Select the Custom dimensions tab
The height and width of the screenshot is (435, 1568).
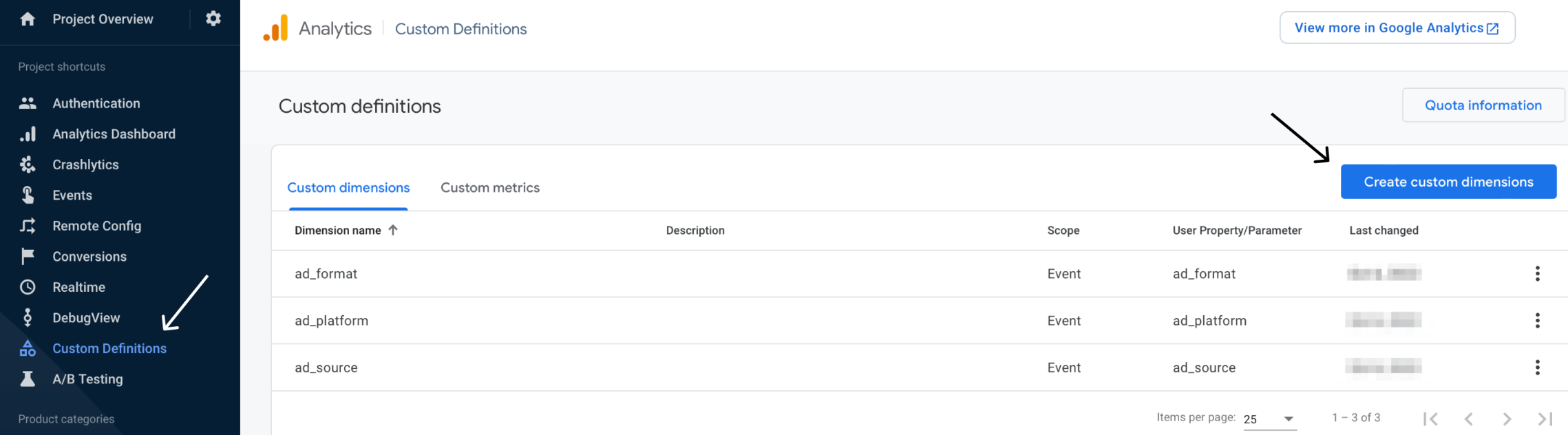(348, 188)
